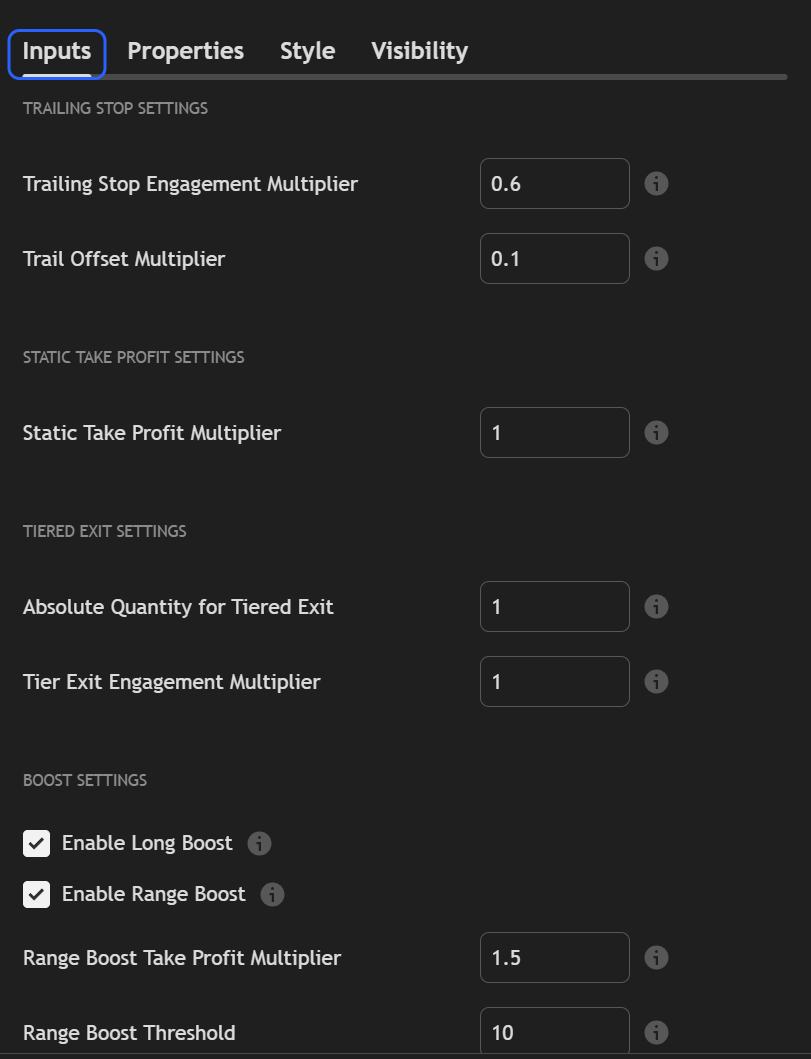Focus the Trail Offset Multiplier input
Screen dimensions: 811x1059
pos(554,259)
